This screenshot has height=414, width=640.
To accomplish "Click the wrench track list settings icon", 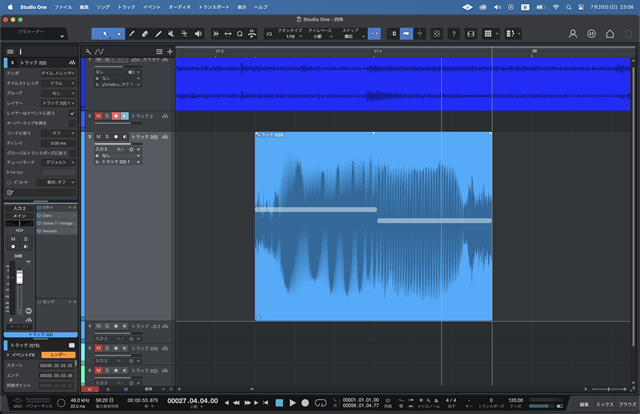I will pos(88,51).
